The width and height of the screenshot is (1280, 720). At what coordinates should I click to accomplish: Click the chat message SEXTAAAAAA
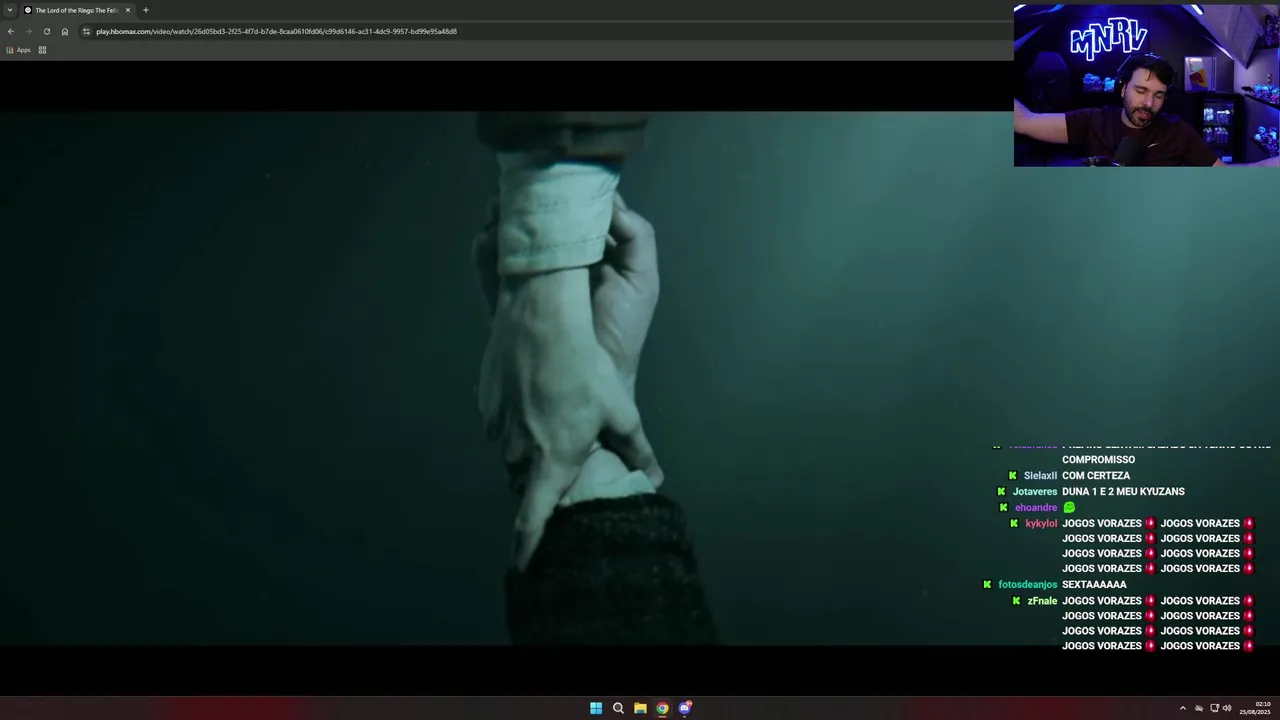[1094, 585]
